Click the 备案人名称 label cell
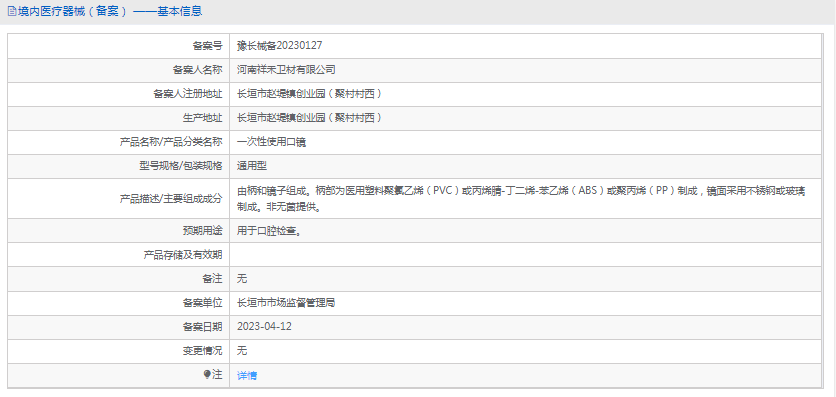The height and width of the screenshot is (397, 836). [119, 70]
